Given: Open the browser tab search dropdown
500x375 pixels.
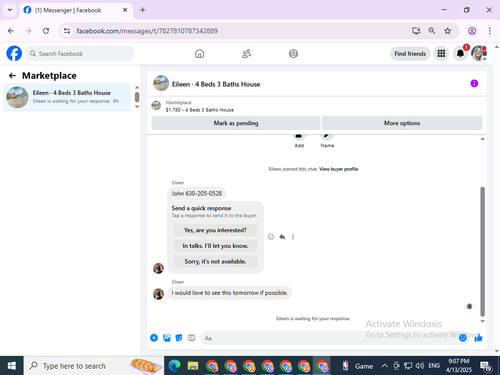Looking at the screenshot, I should tap(10, 10).
